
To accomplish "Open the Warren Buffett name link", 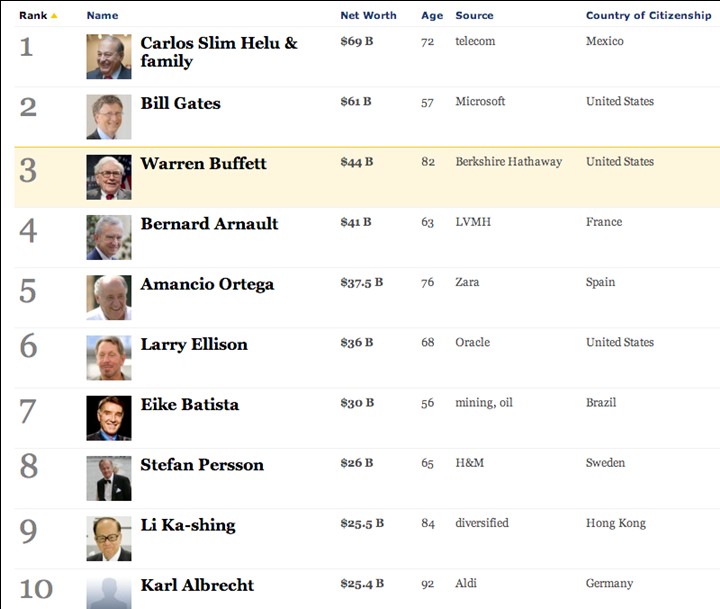I will click(x=203, y=164).
